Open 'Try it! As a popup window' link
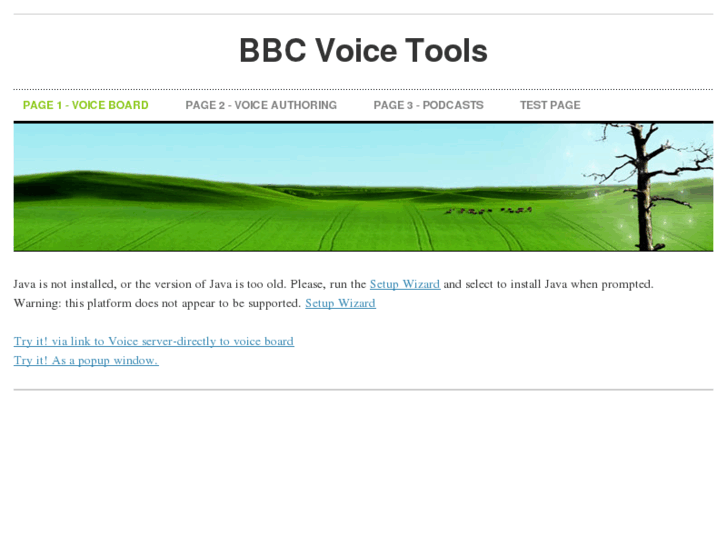Viewport: 727px width, 545px height. pyautogui.click(x=86, y=360)
